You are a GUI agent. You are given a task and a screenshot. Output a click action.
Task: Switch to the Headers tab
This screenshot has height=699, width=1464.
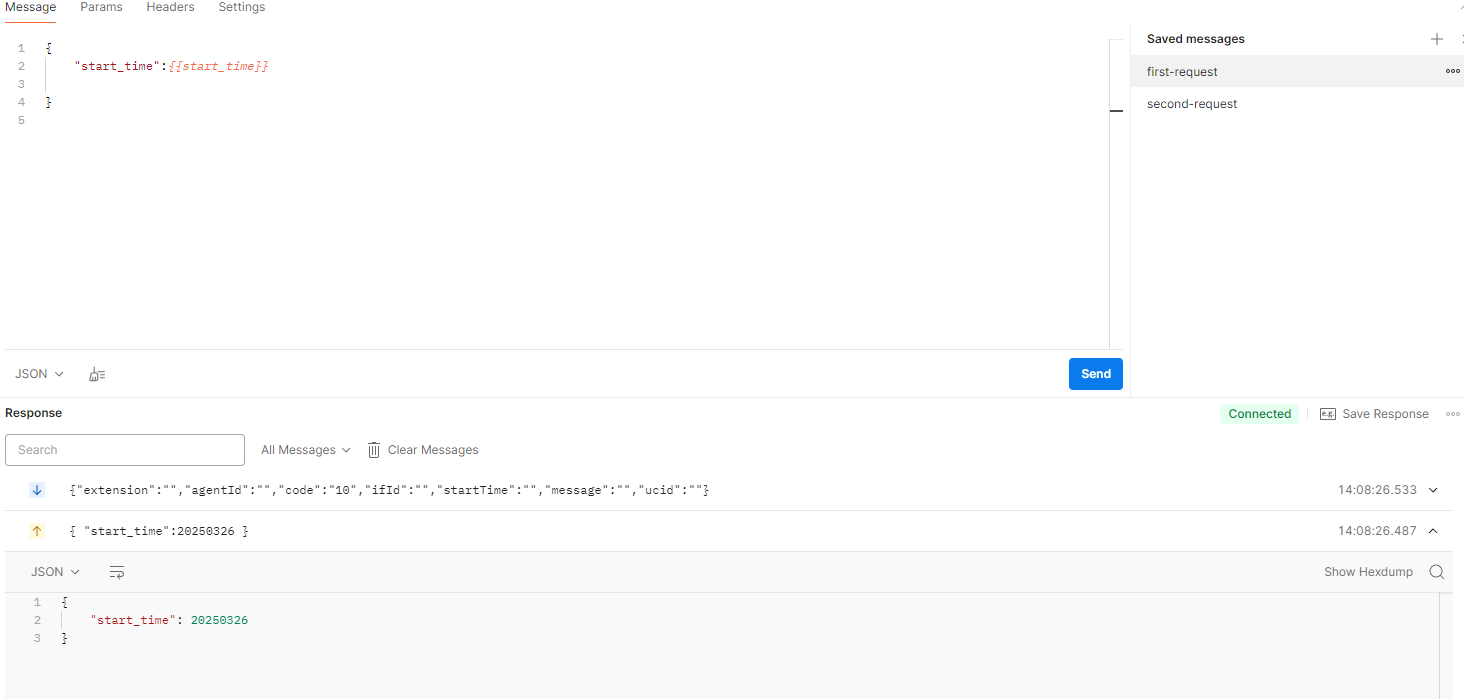[x=170, y=7]
